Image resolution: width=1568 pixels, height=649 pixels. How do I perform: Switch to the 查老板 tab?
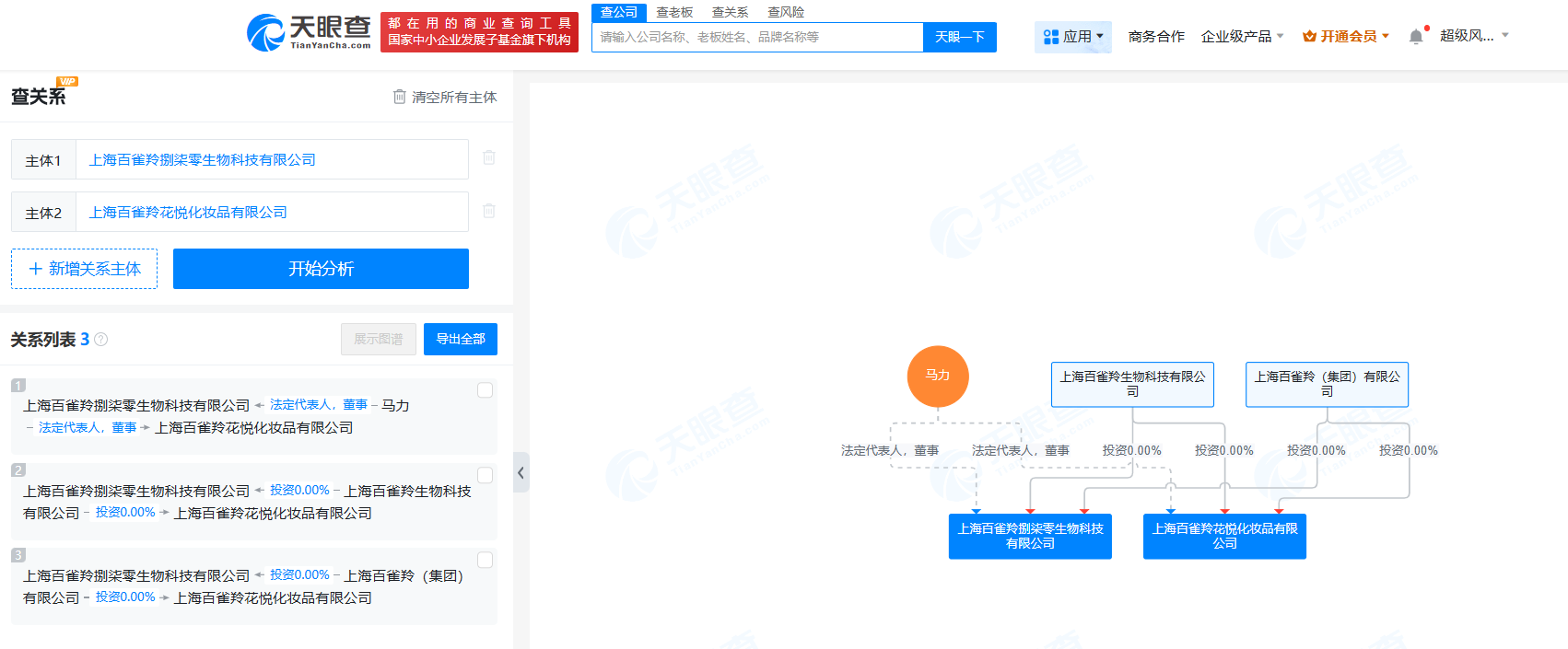coord(674,12)
